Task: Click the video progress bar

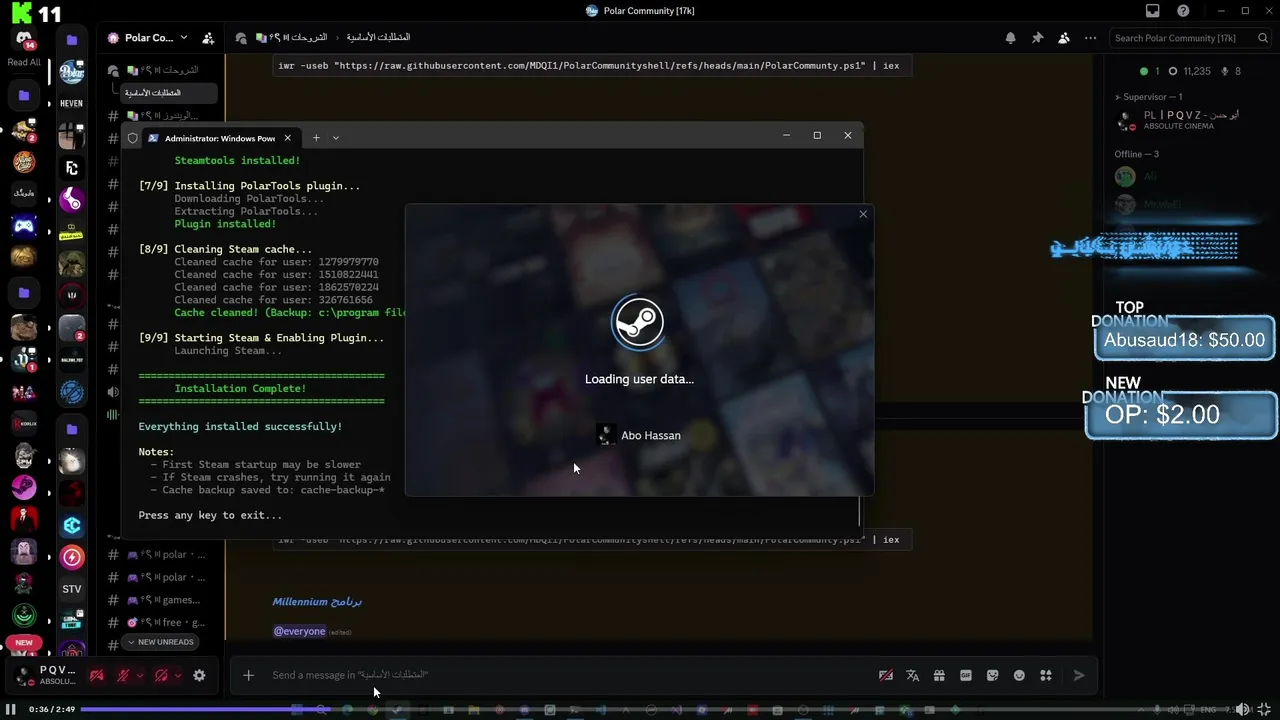Action: pos(655,709)
